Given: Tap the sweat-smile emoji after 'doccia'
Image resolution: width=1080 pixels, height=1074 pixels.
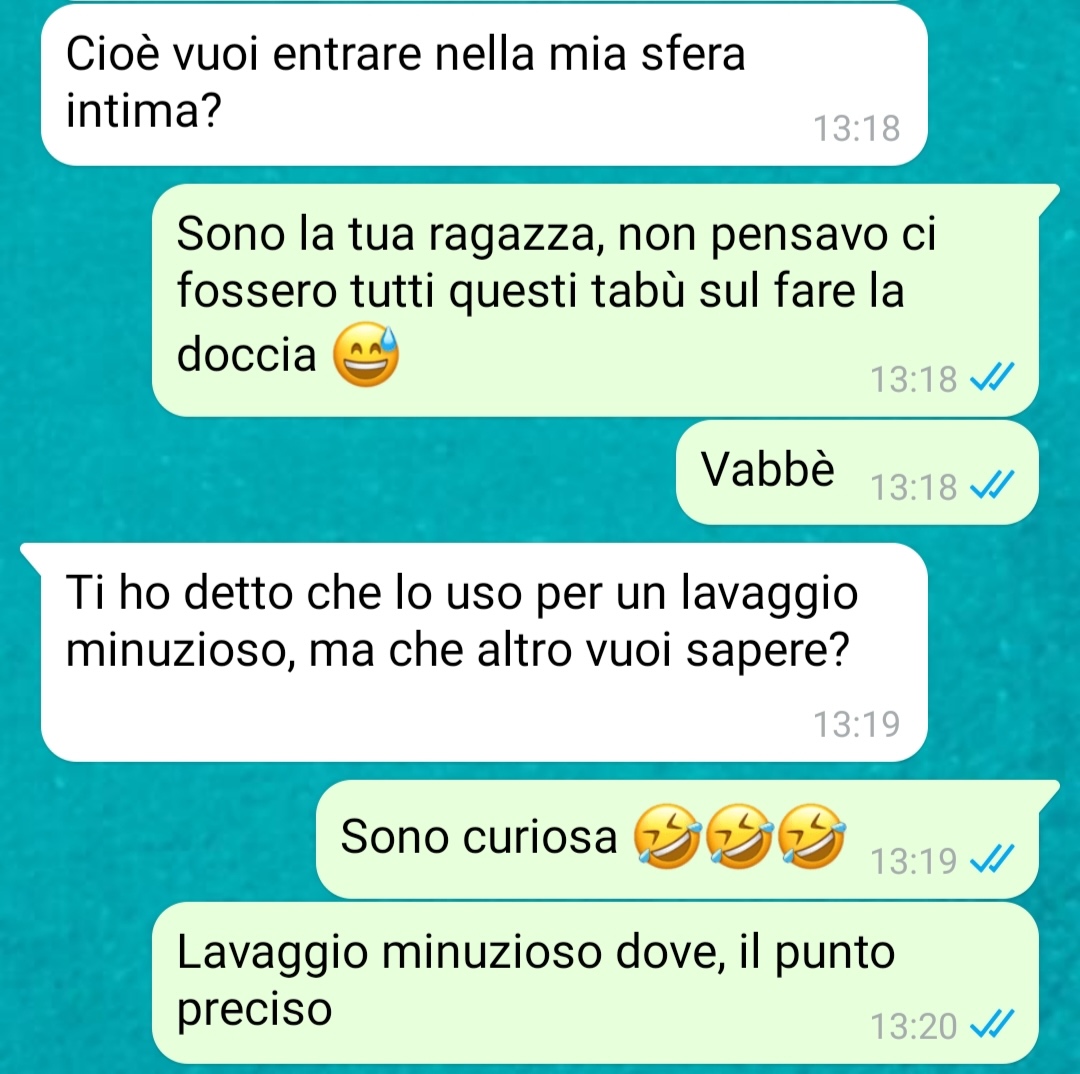Looking at the screenshot, I should pos(366,355).
